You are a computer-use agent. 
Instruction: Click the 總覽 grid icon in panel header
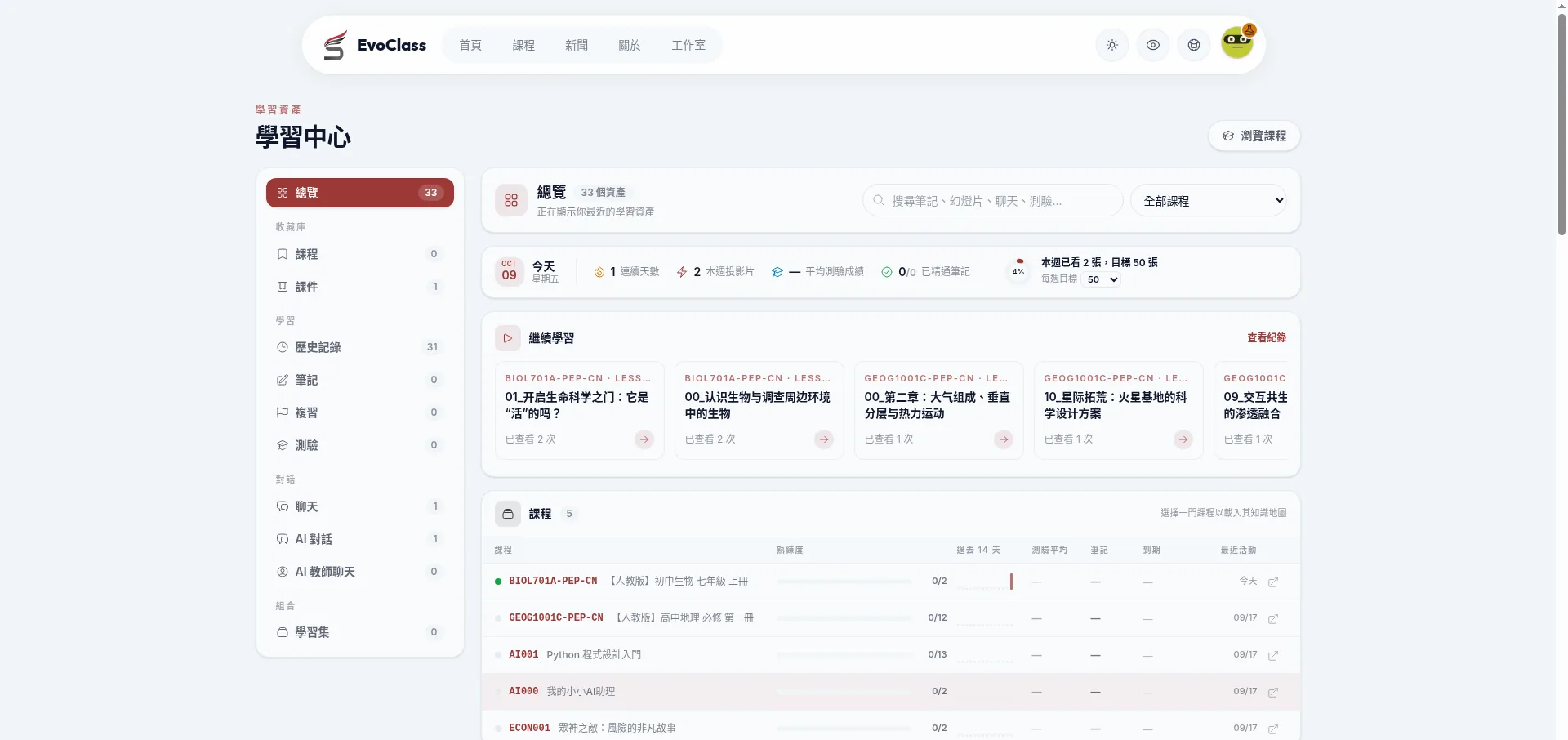[x=511, y=200]
